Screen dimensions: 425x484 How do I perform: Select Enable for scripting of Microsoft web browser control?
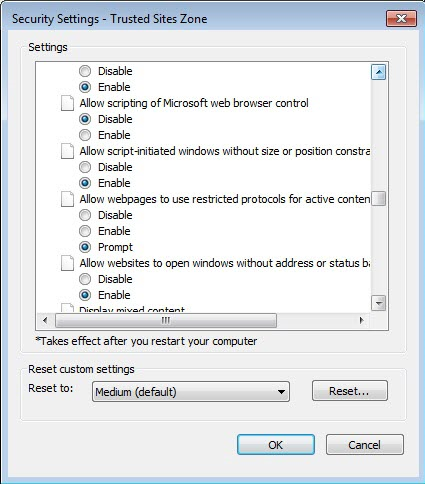(x=85, y=135)
